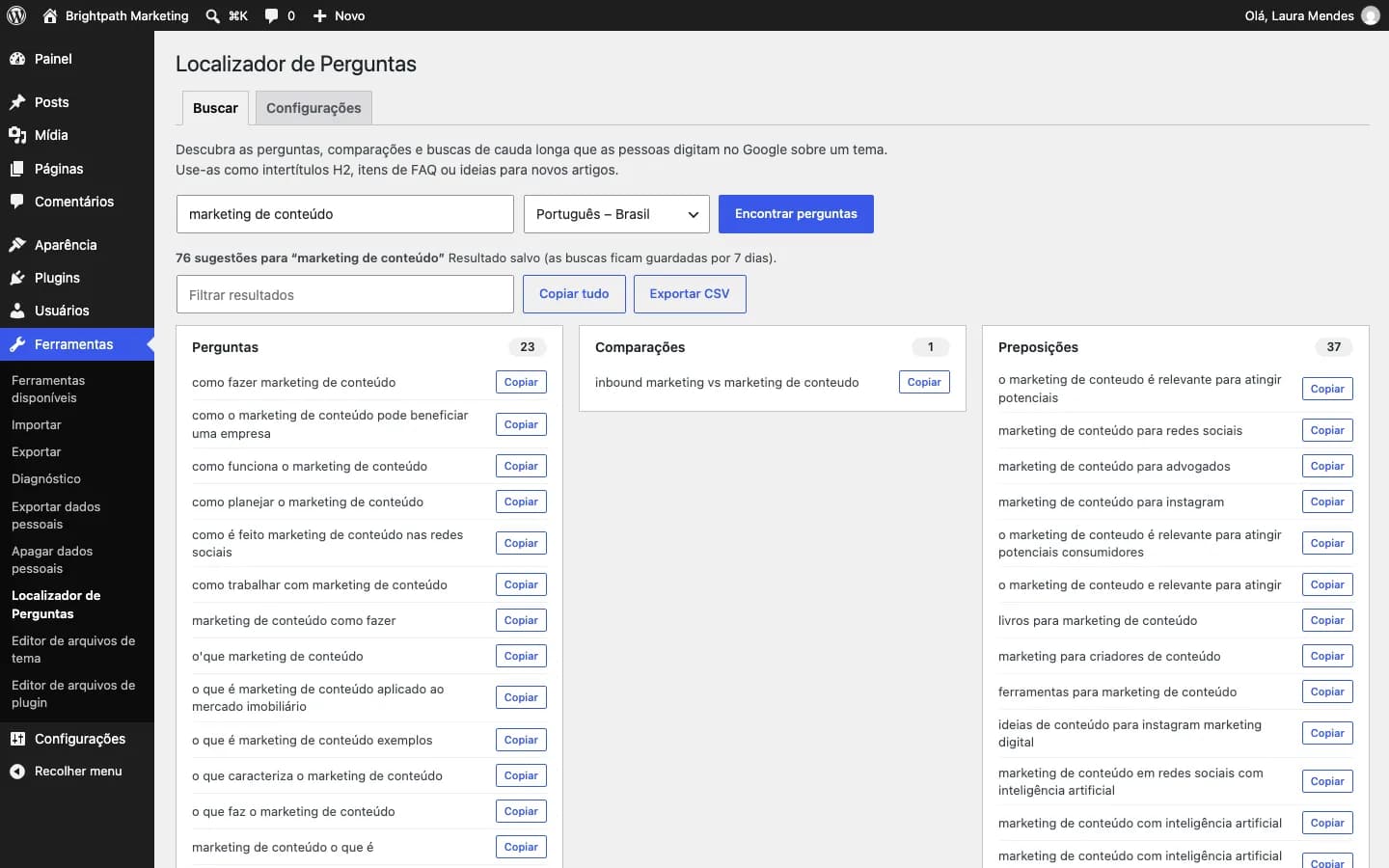Viewport: 1389px width, 868px height.
Task: Open the Português – Brasil language dropdown
Action: [616, 214]
